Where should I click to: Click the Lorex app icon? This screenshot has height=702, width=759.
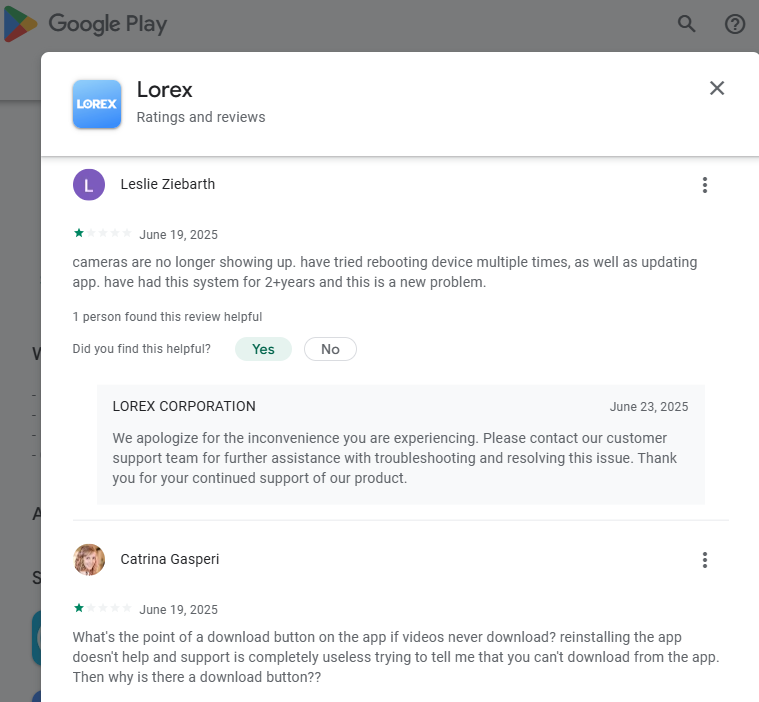[x=97, y=104]
